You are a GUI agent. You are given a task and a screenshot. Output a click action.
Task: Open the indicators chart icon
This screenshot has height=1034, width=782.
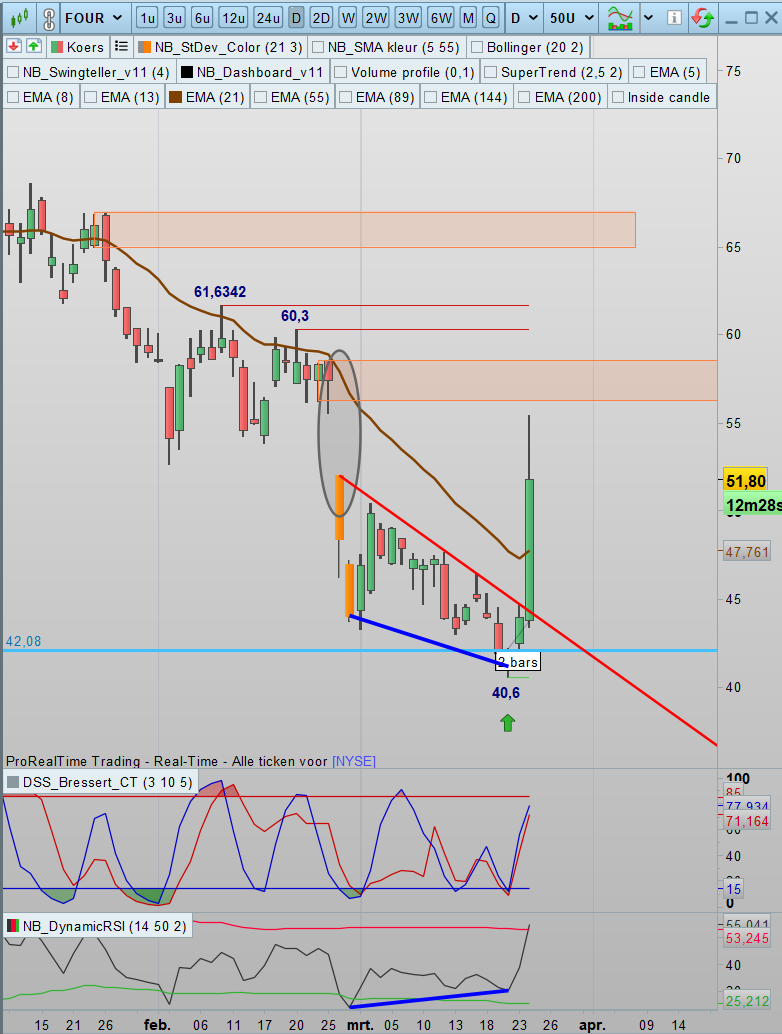620,18
